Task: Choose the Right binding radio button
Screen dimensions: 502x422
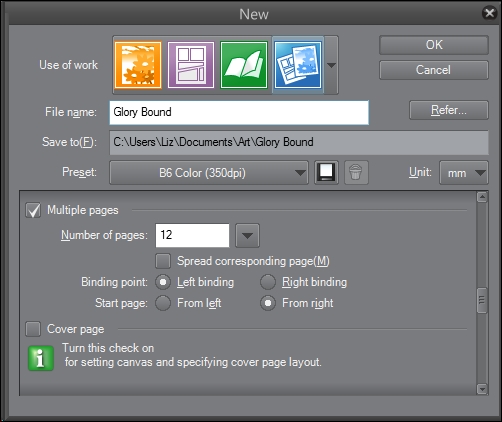Action: pyautogui.click(x=268, y=282)
